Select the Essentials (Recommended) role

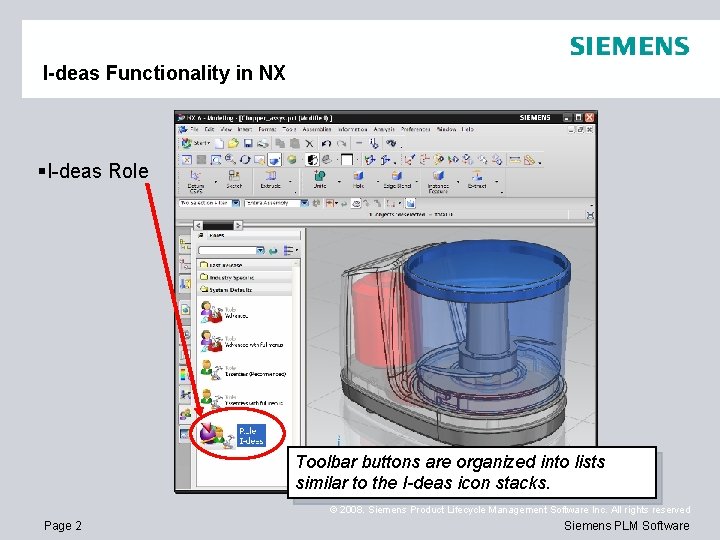coord(243,371)
